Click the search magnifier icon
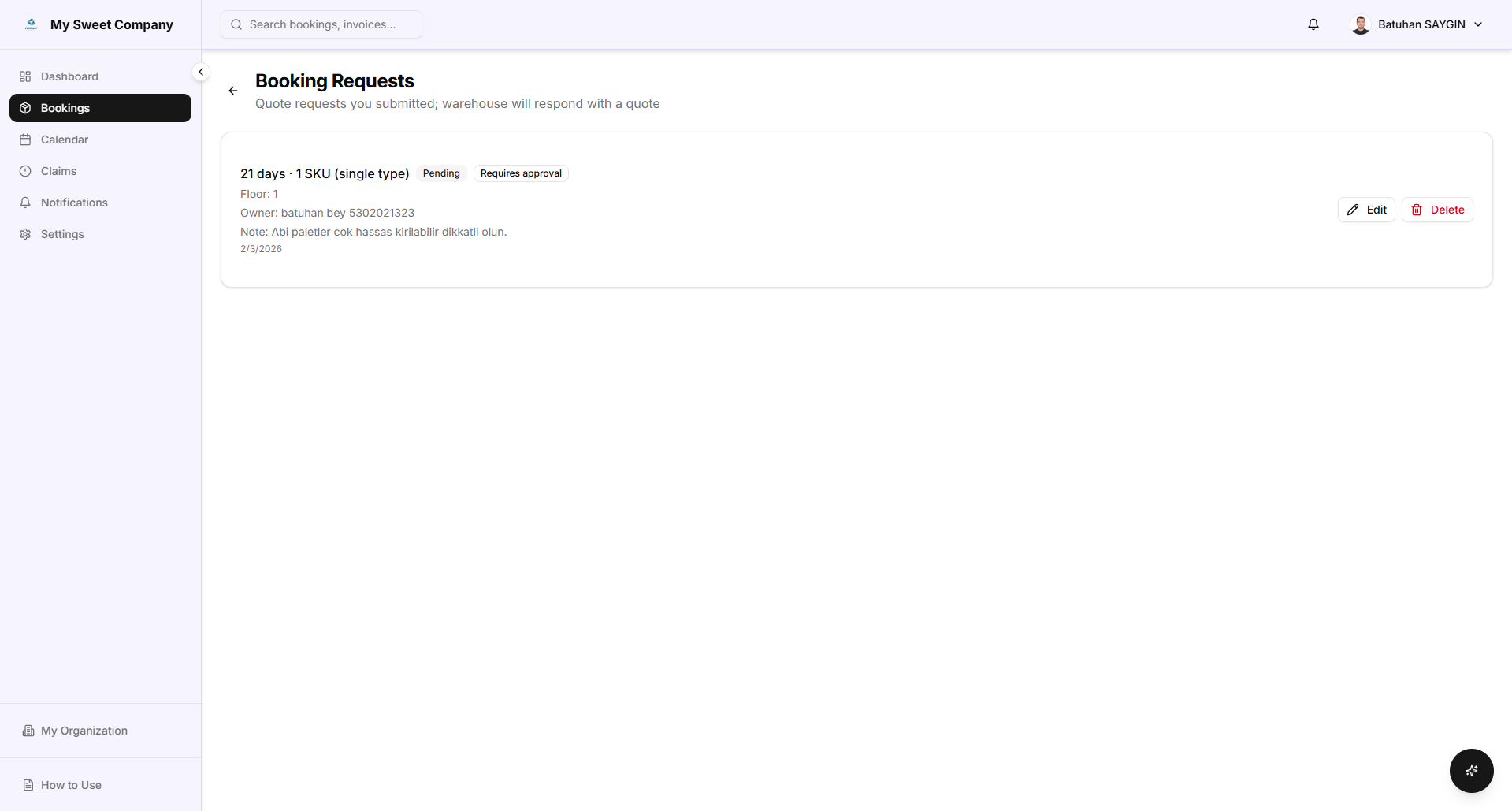Screen dimensions: 1512x811 tap(236, 24)
